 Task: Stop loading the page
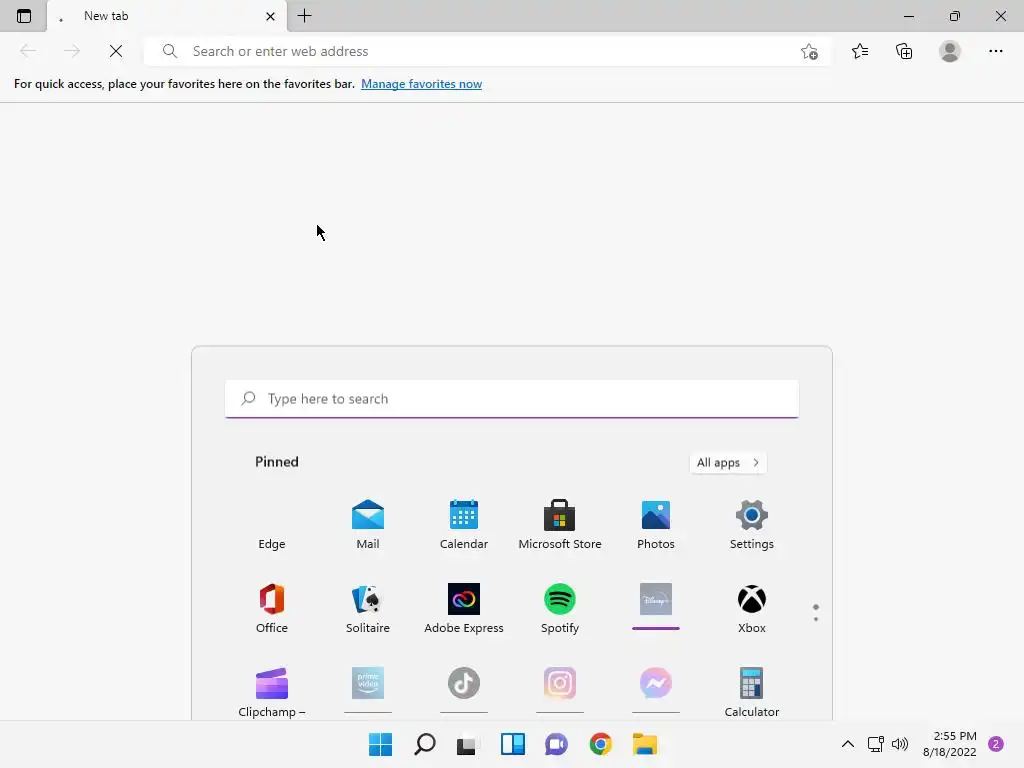(116, 51)
